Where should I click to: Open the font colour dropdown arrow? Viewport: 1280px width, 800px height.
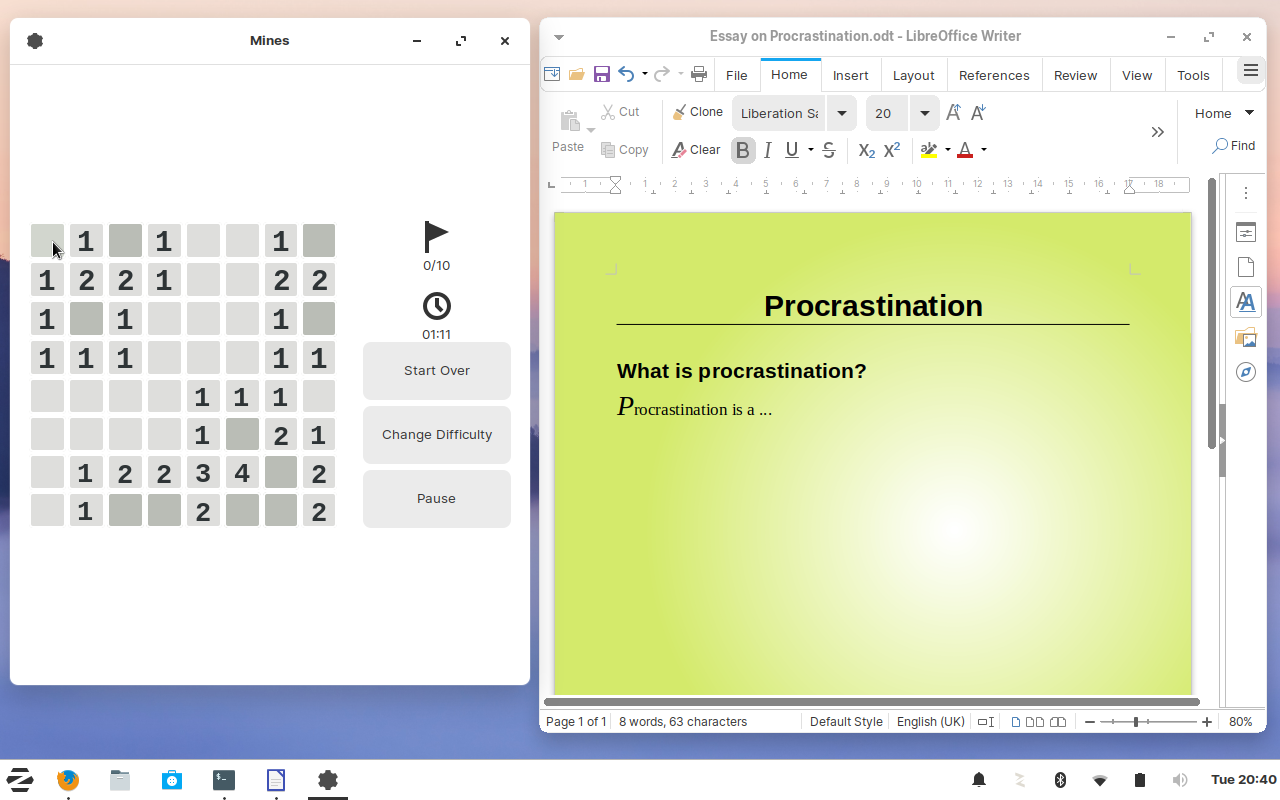point(984,150)
